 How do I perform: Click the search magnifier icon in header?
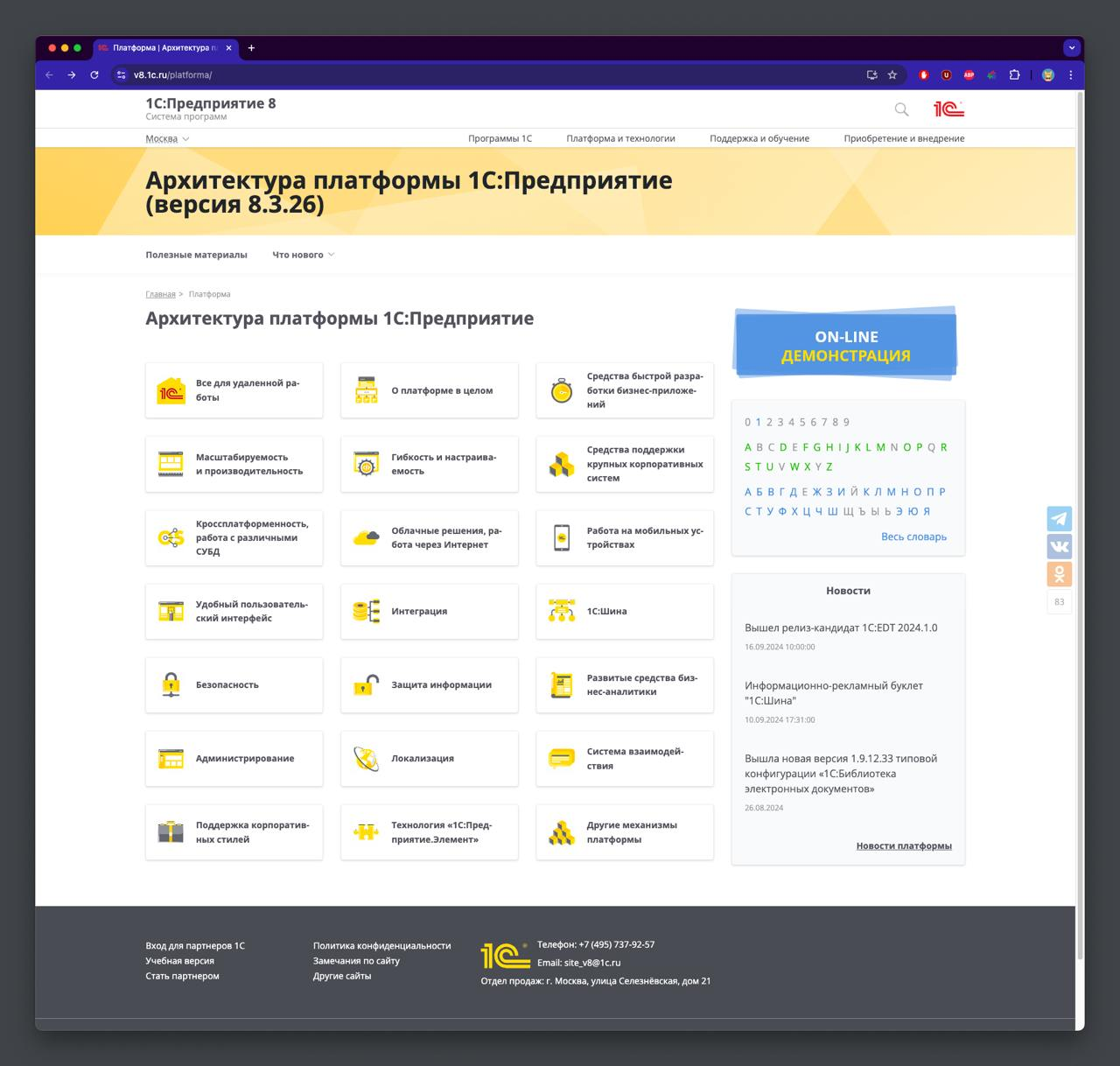click(x=901, y=109)
